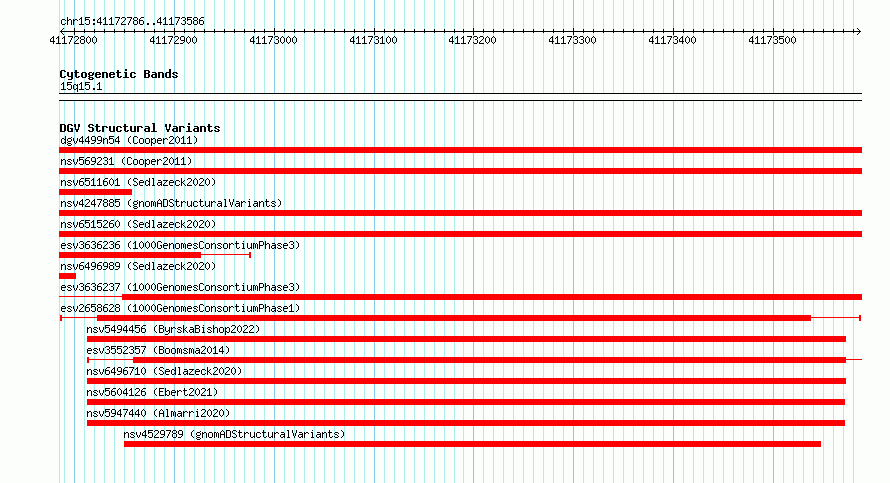Click the red bar under nsv569231

[460, 171]
